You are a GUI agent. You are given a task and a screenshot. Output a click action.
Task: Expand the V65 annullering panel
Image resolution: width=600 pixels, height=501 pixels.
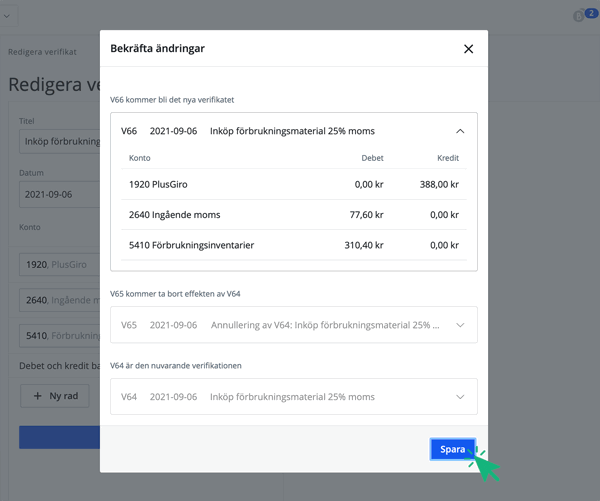pos(460,325)
